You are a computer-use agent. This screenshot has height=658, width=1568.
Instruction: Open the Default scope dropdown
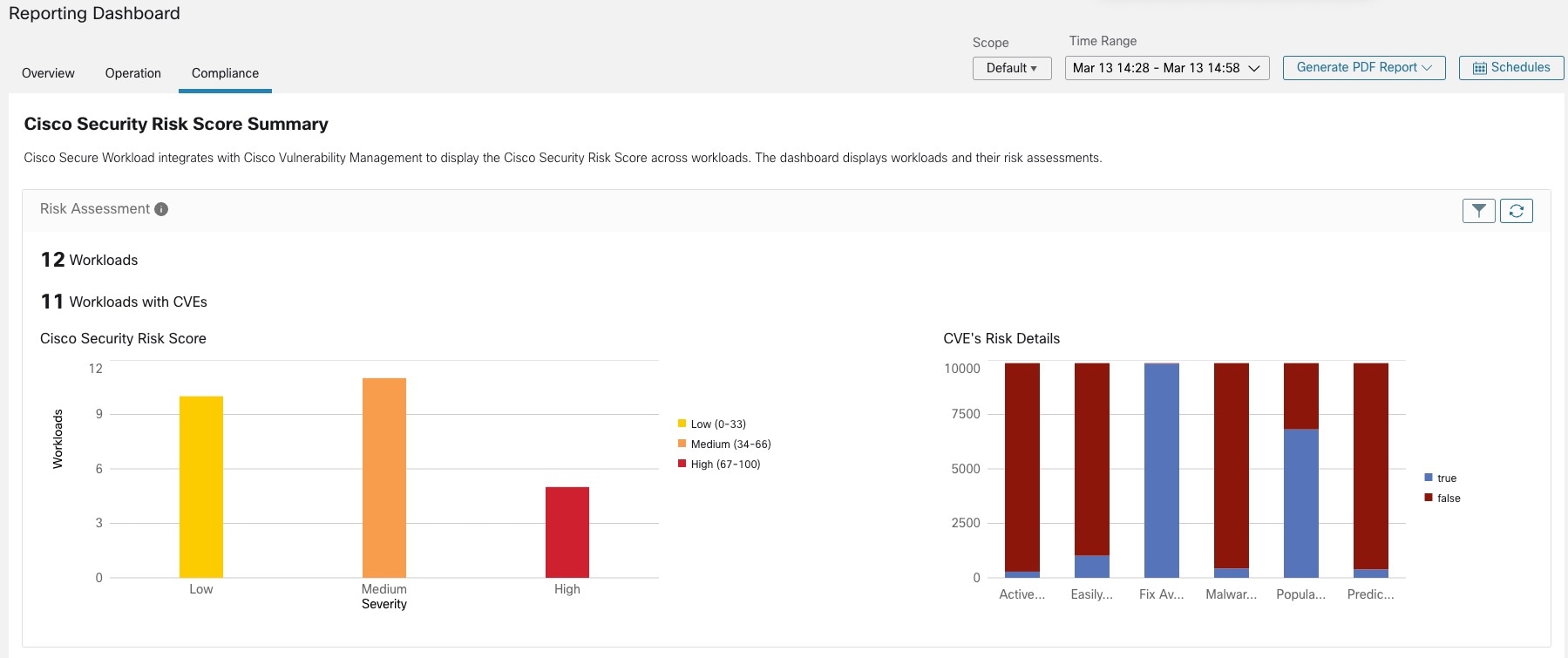[x=1012, y=68]
